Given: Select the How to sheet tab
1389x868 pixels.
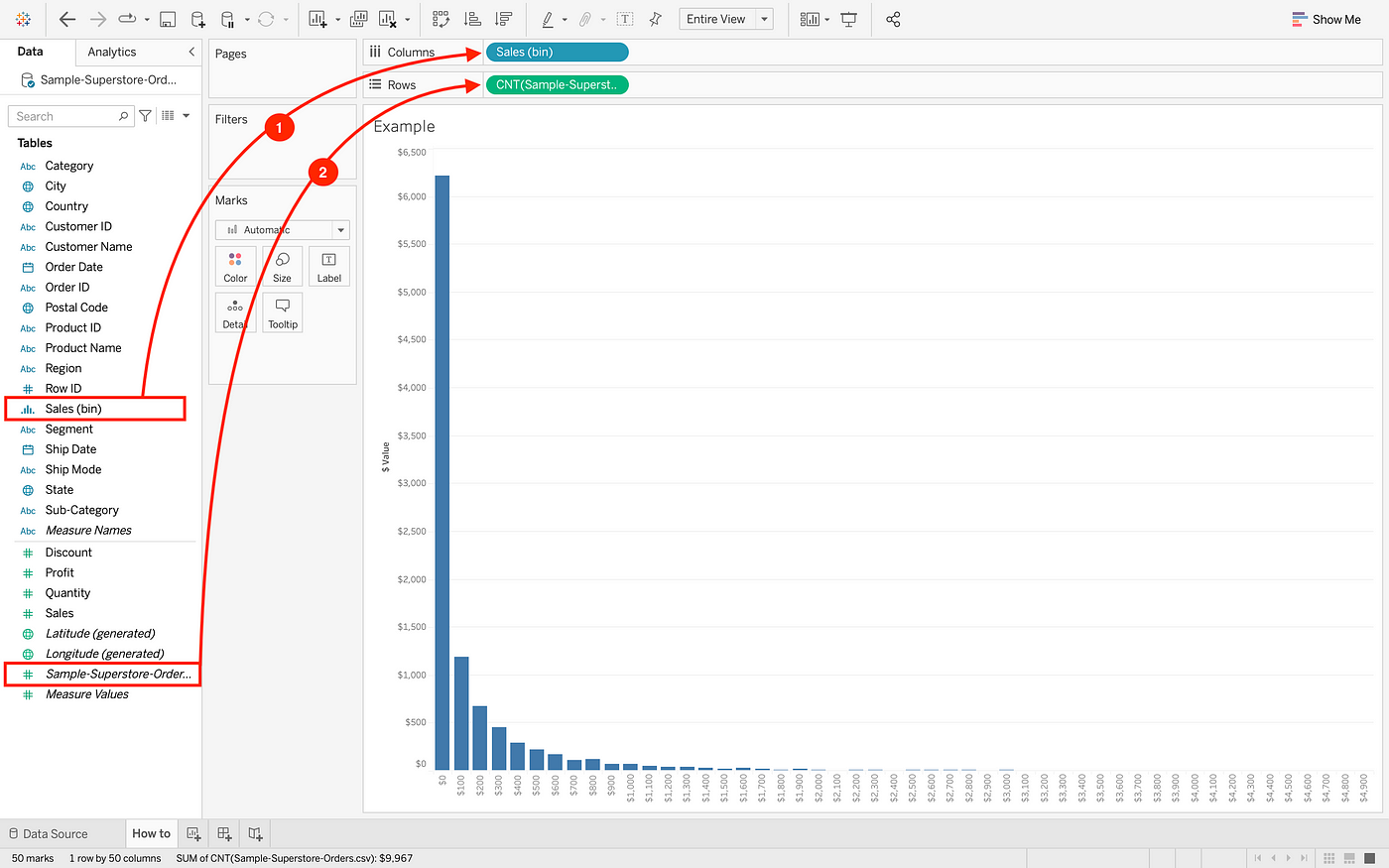Looking at the screenshot, I should (151, 833).
